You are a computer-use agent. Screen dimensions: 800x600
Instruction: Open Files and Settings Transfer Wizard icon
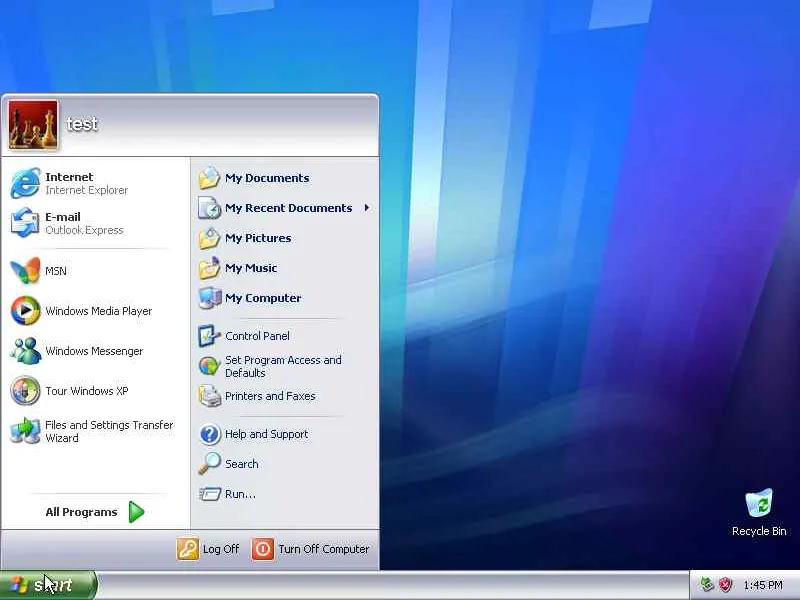point(25,431)
